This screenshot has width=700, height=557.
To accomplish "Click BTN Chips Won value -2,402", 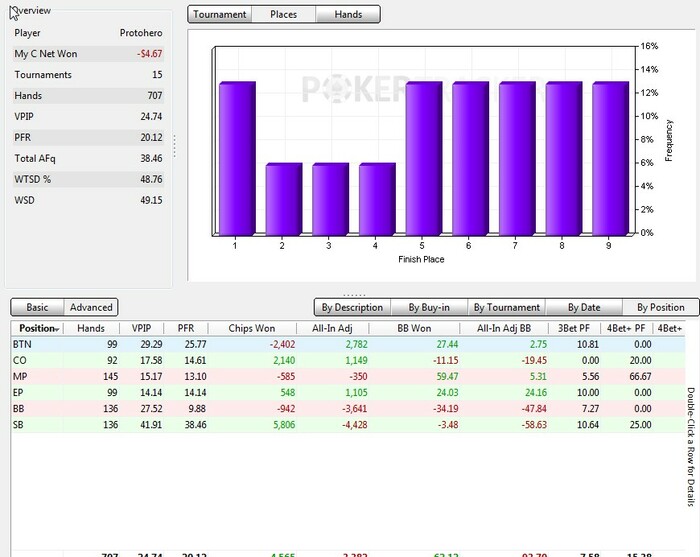I will tap(282, 344).
